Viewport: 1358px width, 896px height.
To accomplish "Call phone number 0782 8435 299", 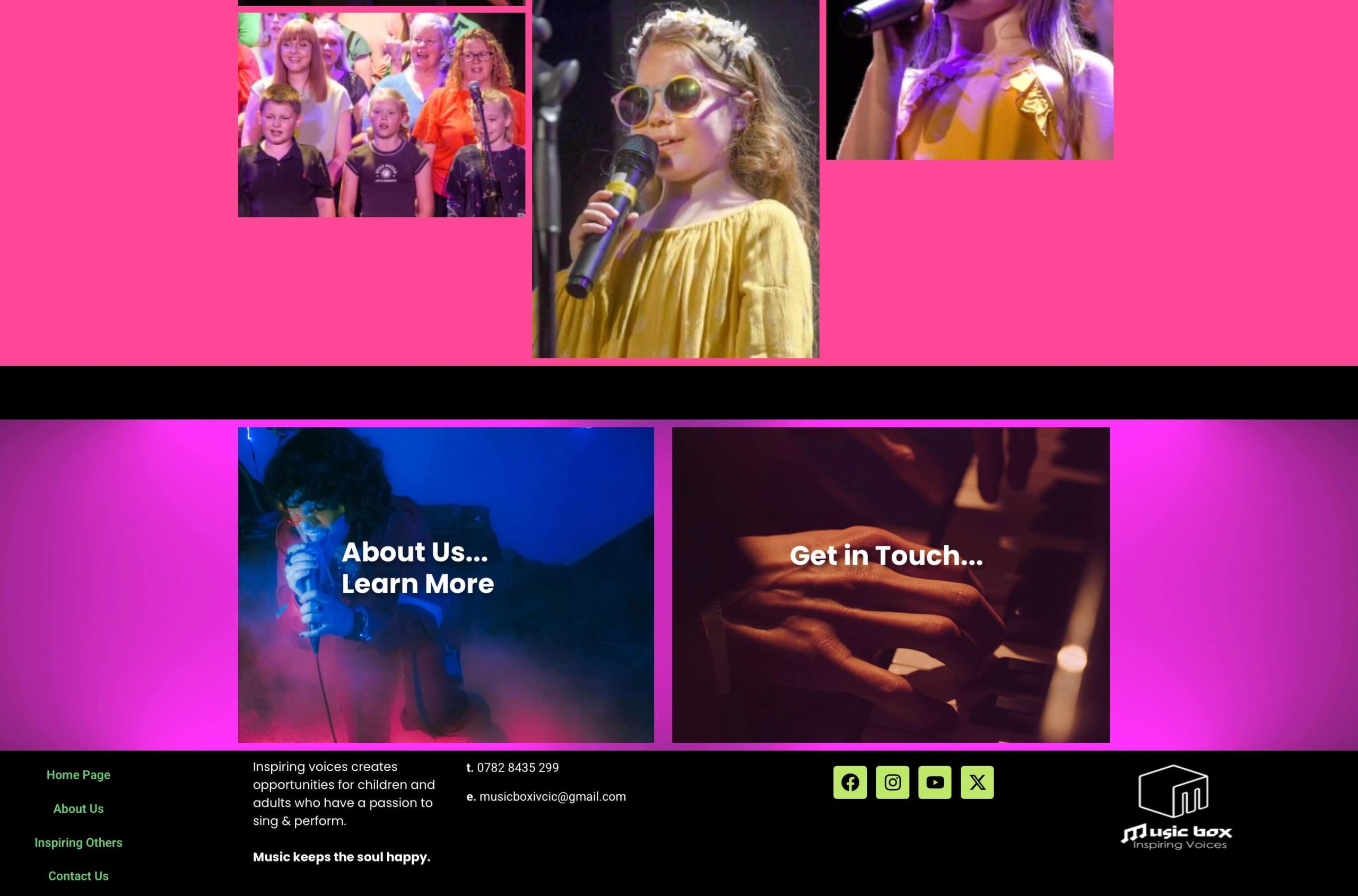I will pos(517,767).
